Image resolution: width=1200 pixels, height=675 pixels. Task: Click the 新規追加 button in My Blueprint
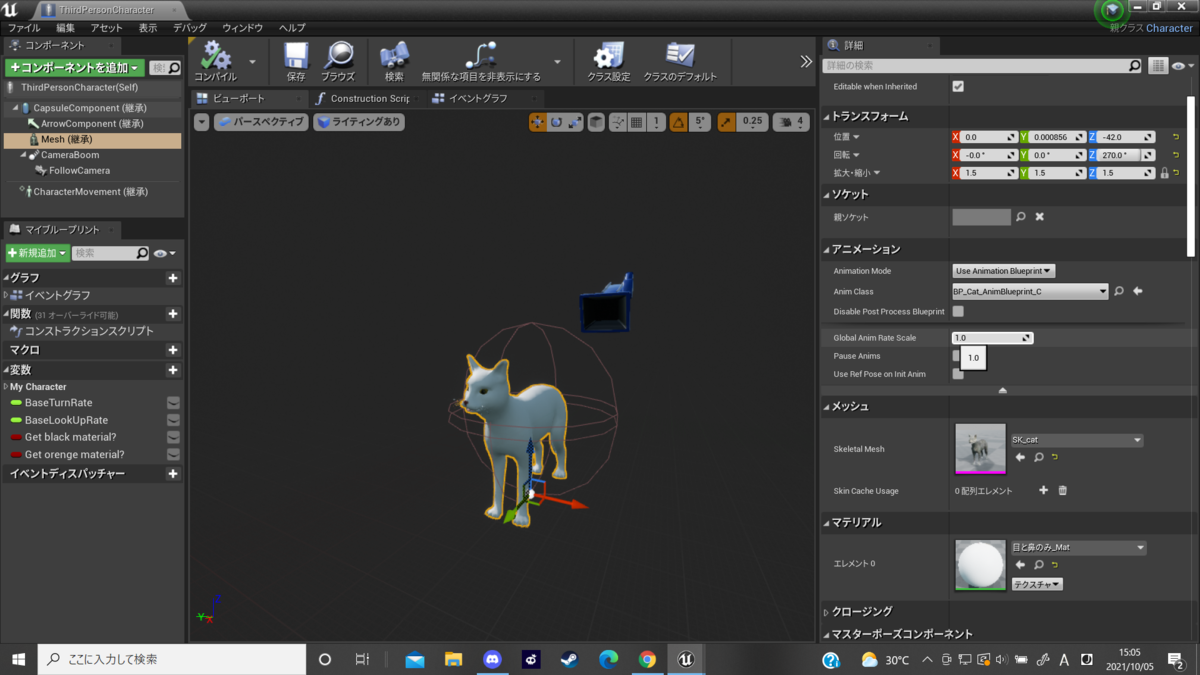click(37, 253)
